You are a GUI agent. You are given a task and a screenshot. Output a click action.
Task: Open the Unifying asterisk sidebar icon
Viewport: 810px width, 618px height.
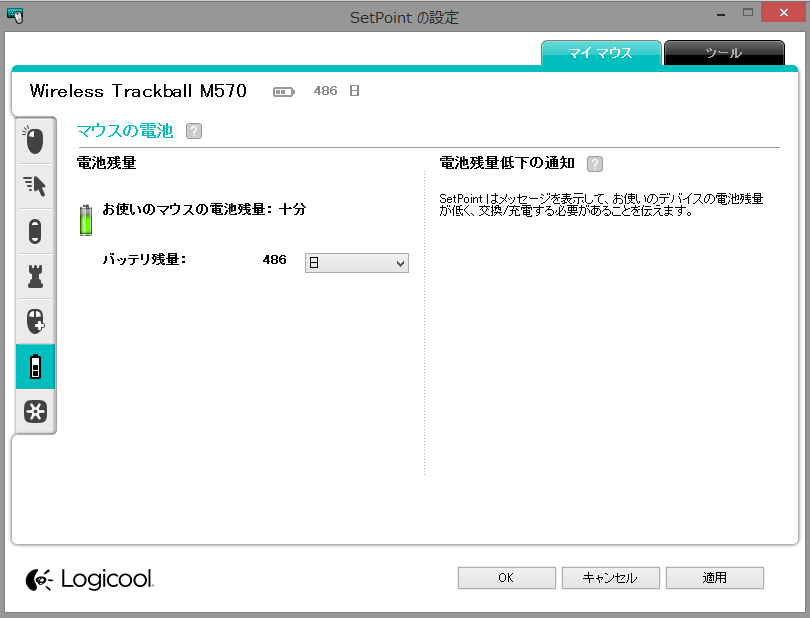(35, 412)
